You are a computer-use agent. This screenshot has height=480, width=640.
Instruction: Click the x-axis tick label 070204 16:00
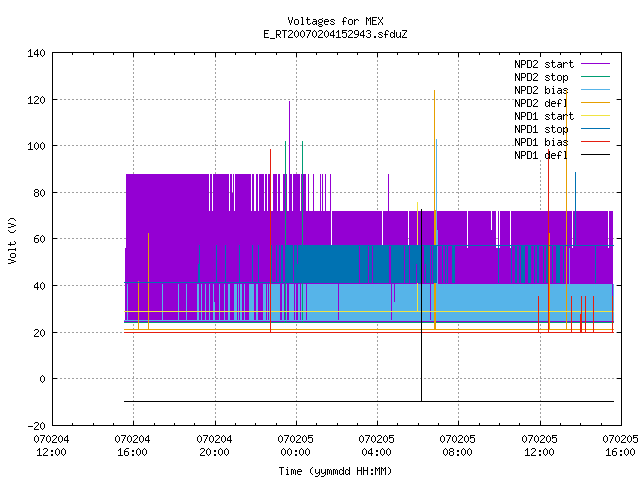[x=132, y=446]
